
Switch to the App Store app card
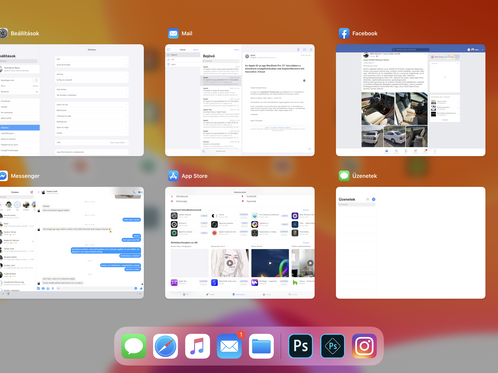[240, 243]
